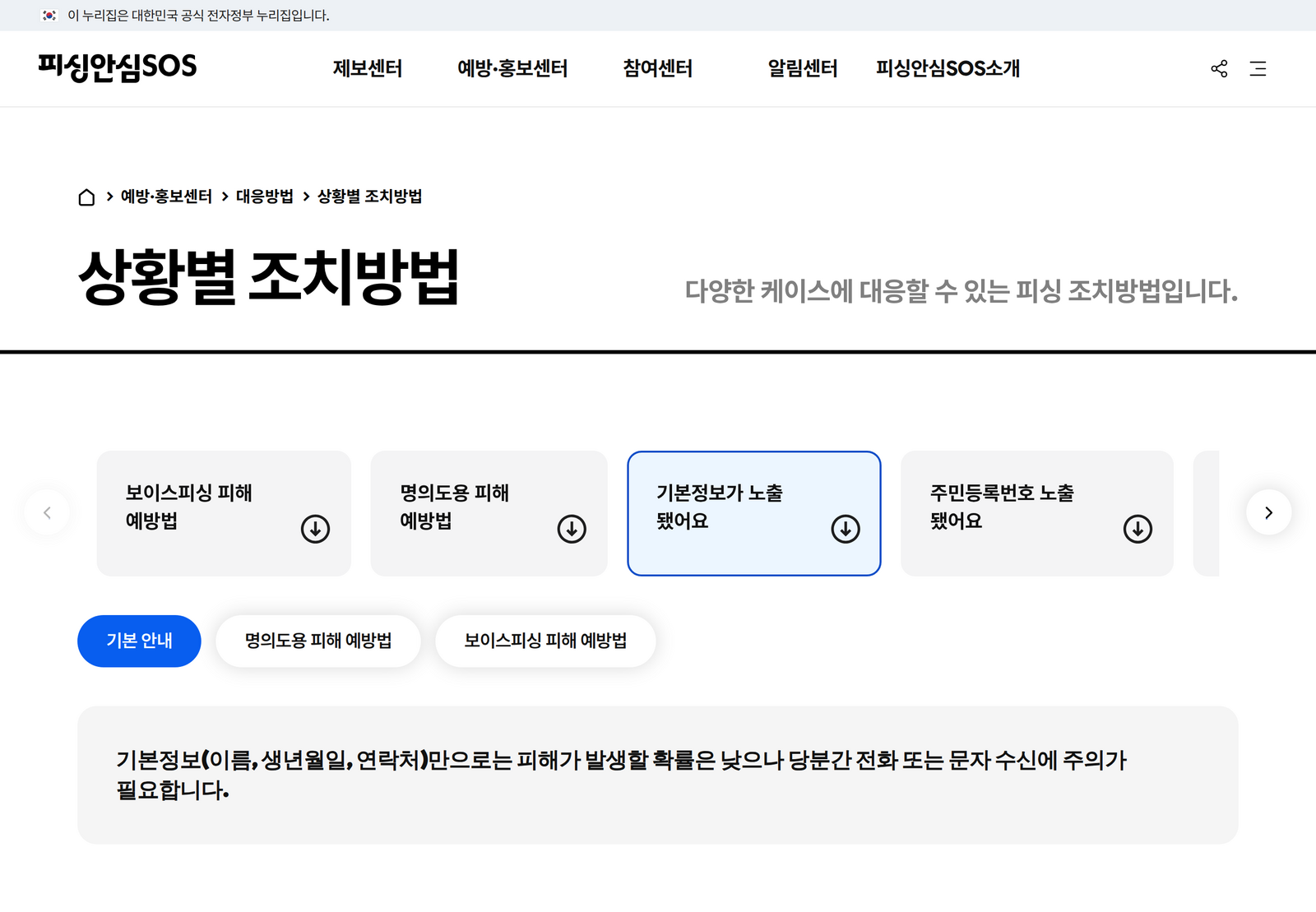Click the Korean flag icon in top banner
The image size is (1316, 912).
[49, 16]
